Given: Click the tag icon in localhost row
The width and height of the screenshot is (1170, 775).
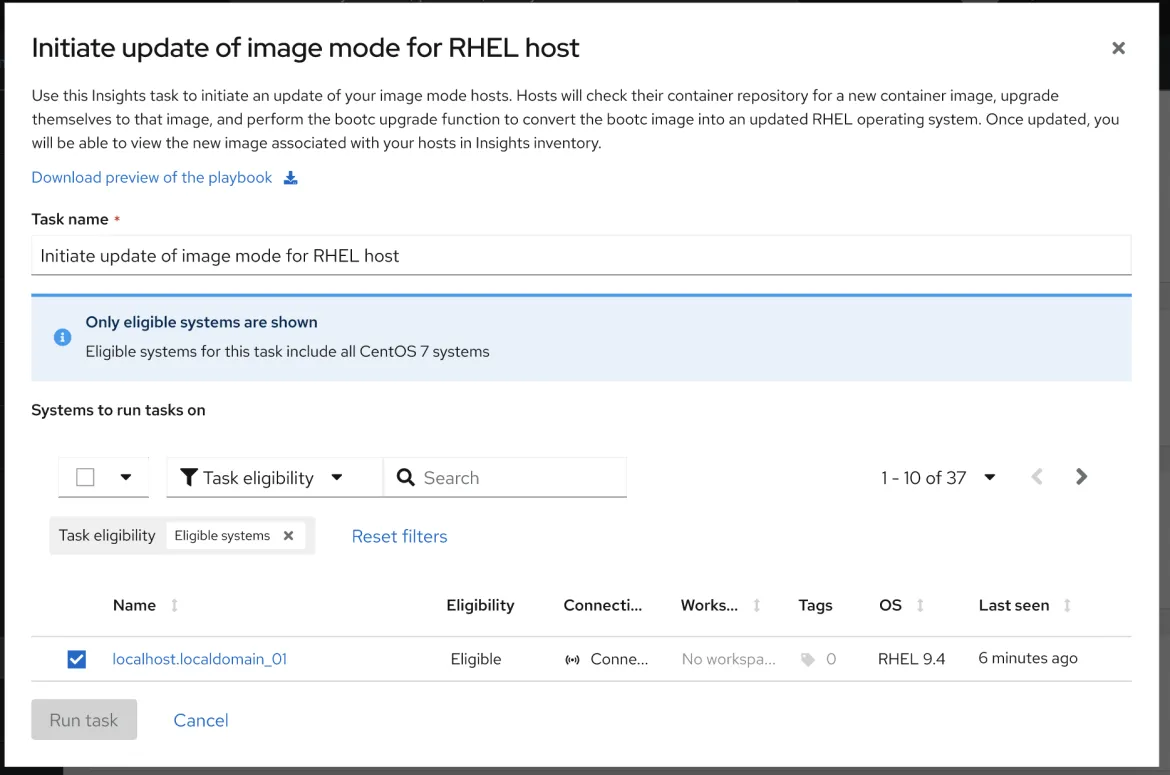Looking at the screenshot, I should (x=807, y=659).
